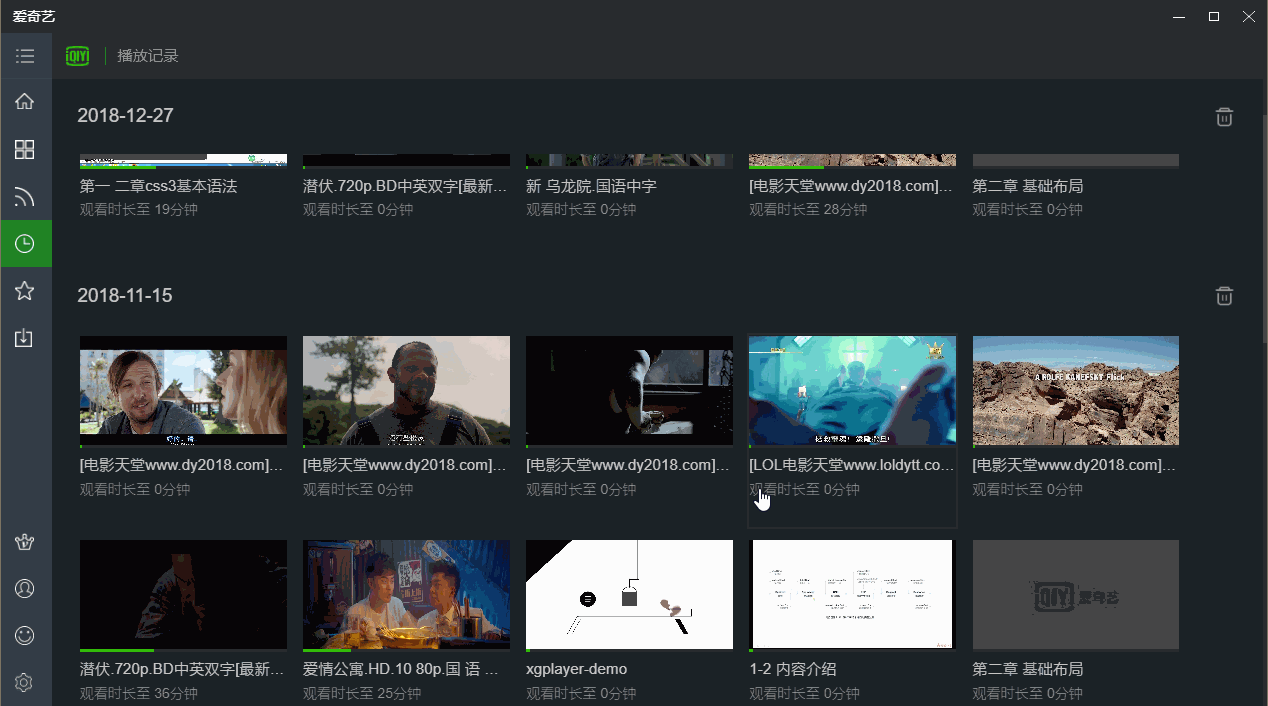Click the 播放记录 header label
The image size is (1268, 706).
[x=148, y=56]
